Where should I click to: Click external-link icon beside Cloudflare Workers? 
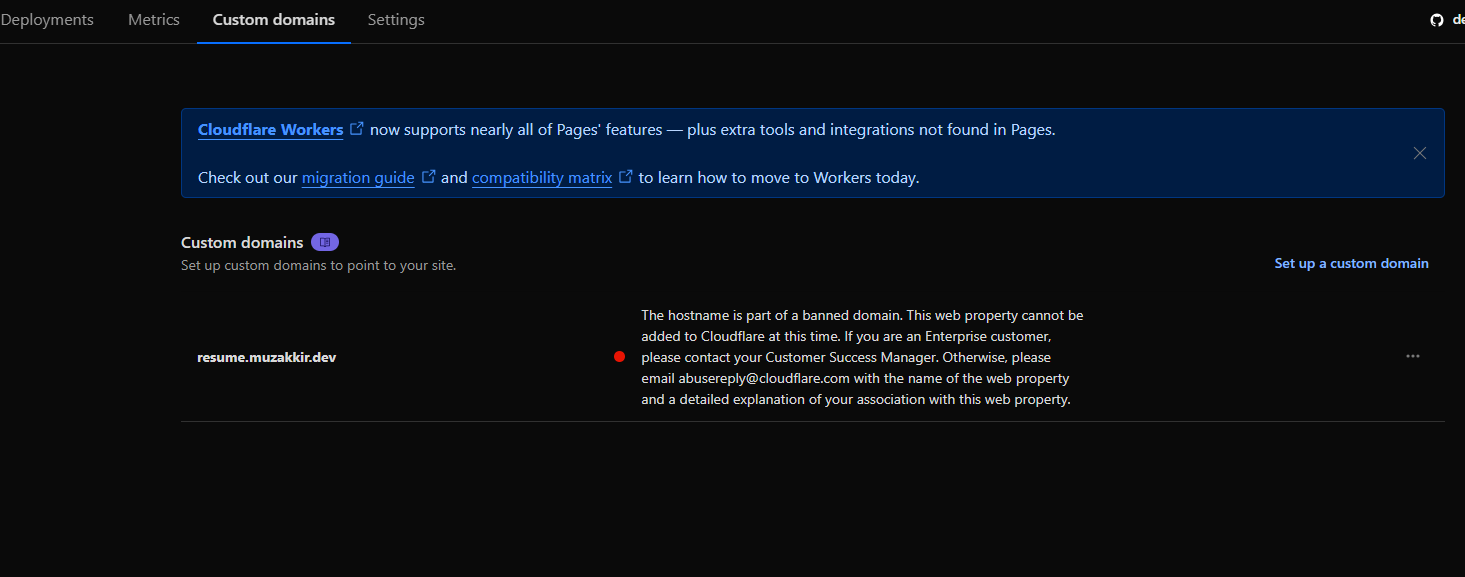tap(357, 129)
